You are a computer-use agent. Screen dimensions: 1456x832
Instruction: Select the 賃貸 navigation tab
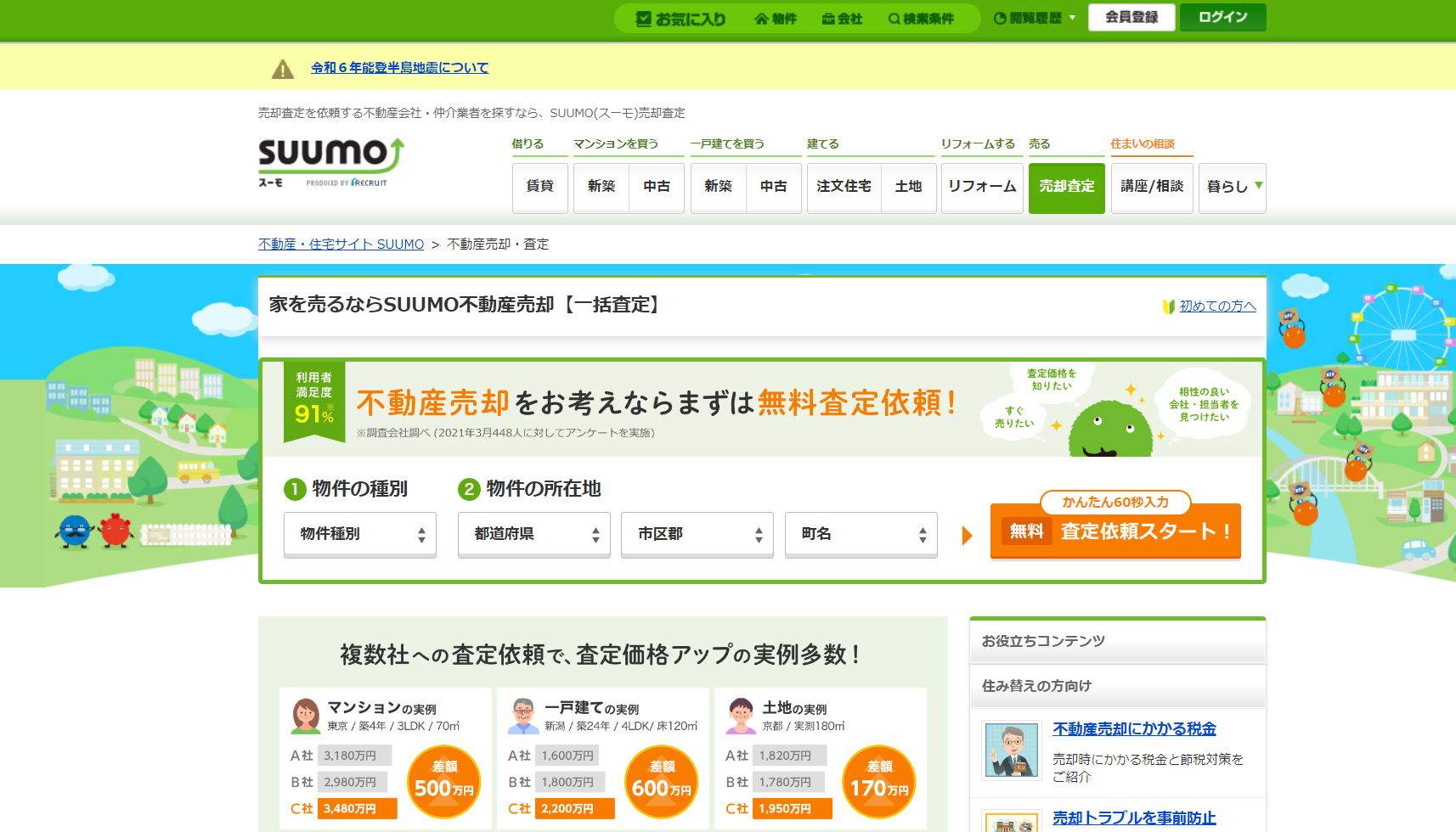[x=539, y=187]
